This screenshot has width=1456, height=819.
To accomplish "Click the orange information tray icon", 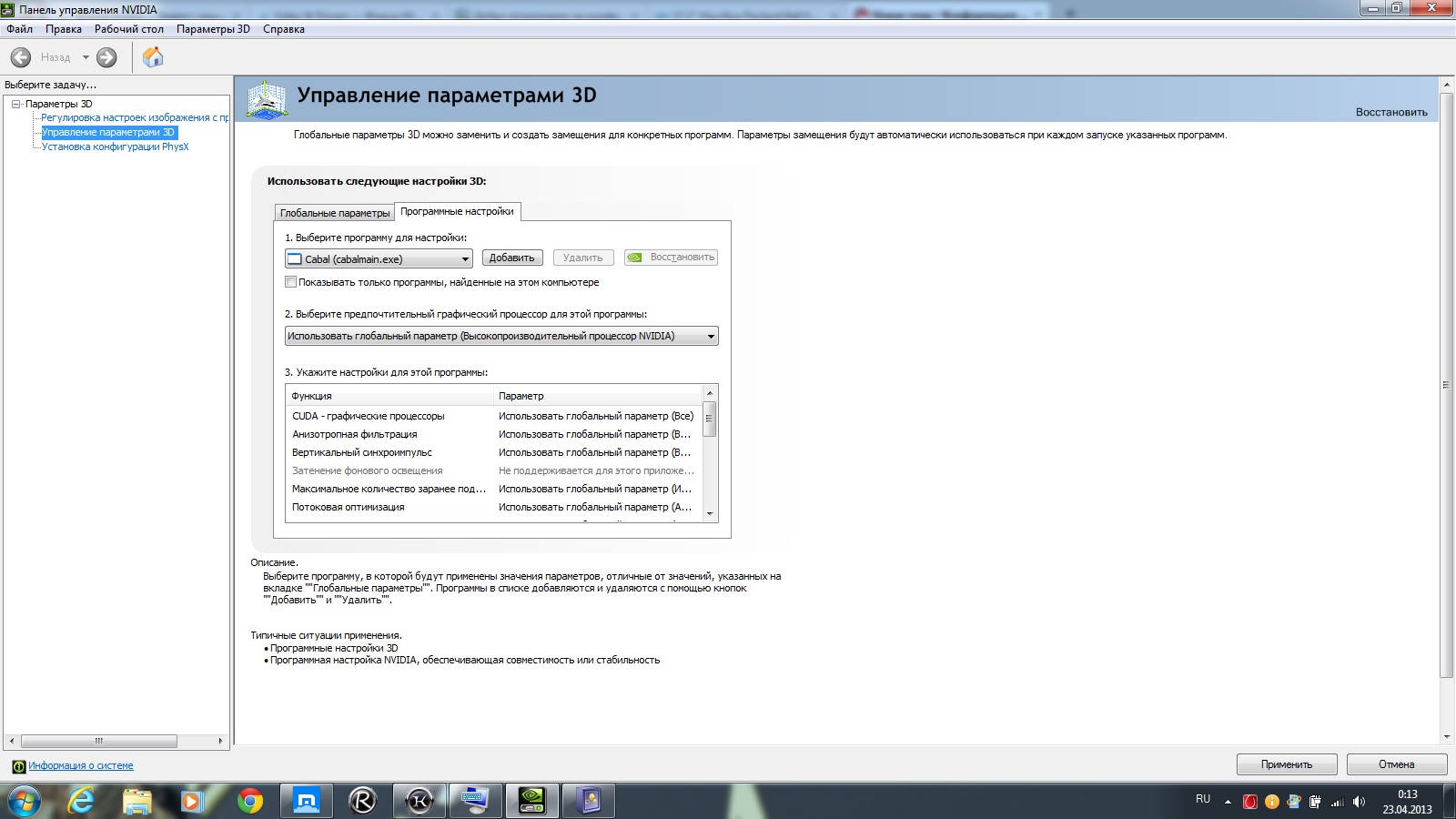I will (x=1272, y=802).
